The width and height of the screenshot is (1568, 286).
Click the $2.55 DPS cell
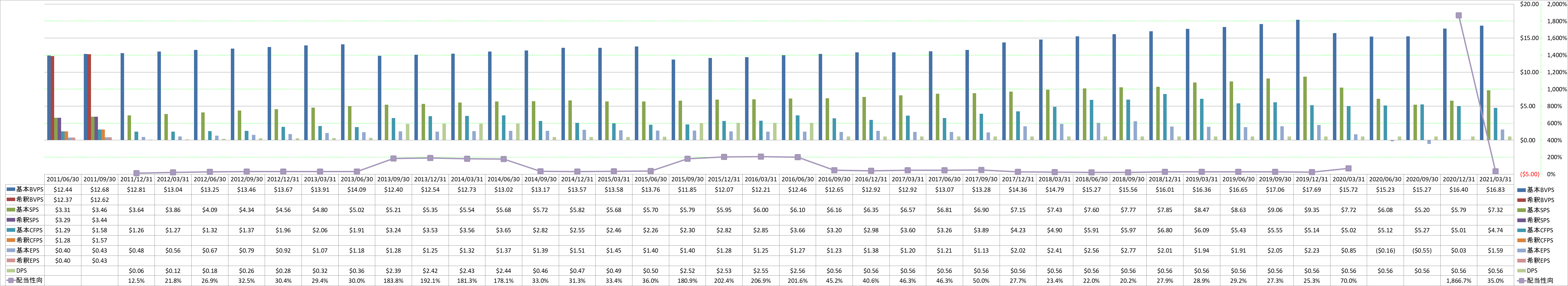coord(761,271)
